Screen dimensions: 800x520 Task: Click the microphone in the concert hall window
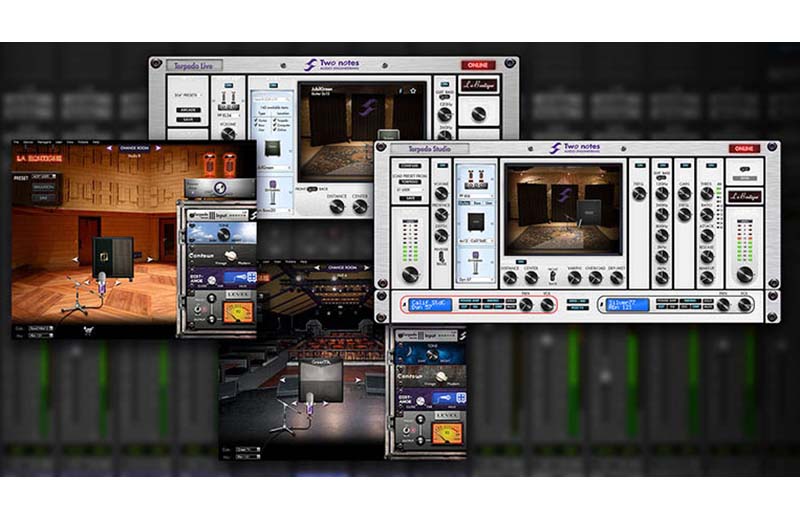click(x=309, y=403)
